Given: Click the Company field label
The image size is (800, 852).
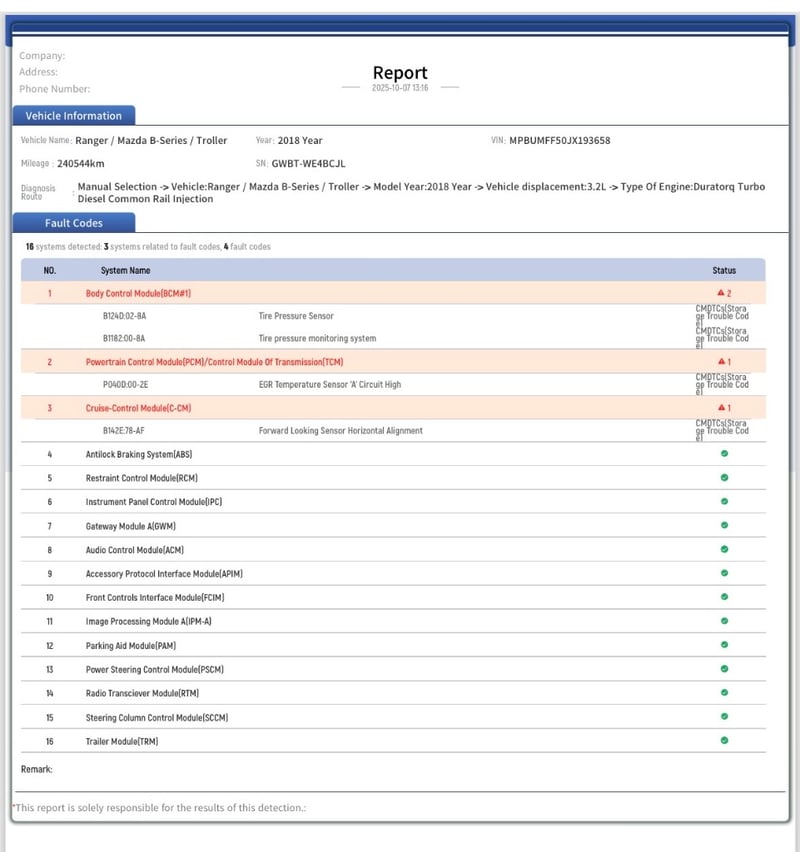Looking at the screenshot, I should tap(42, 55).
